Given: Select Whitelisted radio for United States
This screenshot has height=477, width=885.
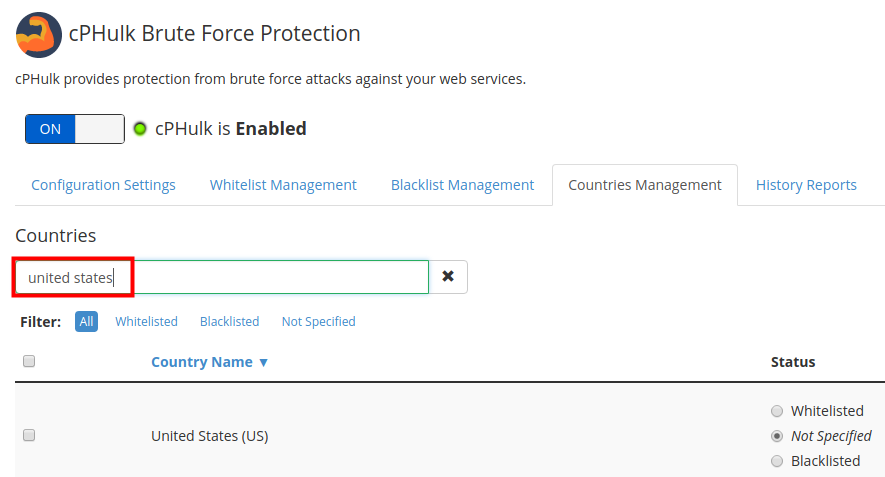Looking at the screenshot, I should click(777, 411).
